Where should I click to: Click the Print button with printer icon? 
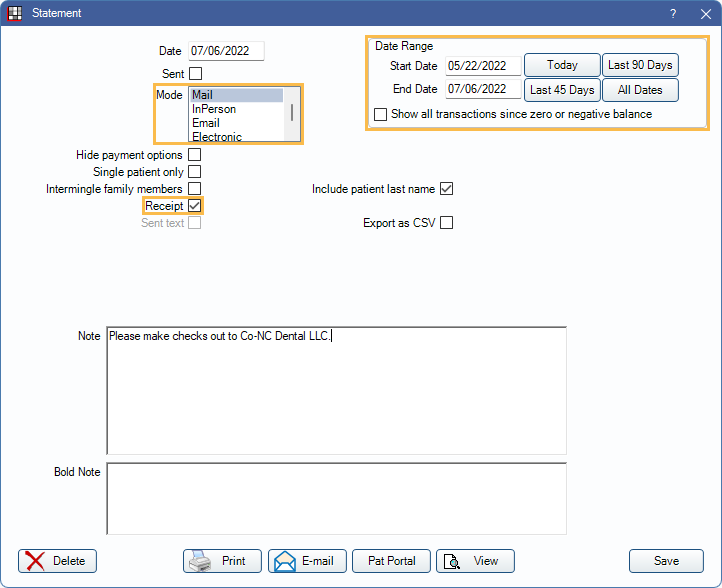click(x=222, y=561)
